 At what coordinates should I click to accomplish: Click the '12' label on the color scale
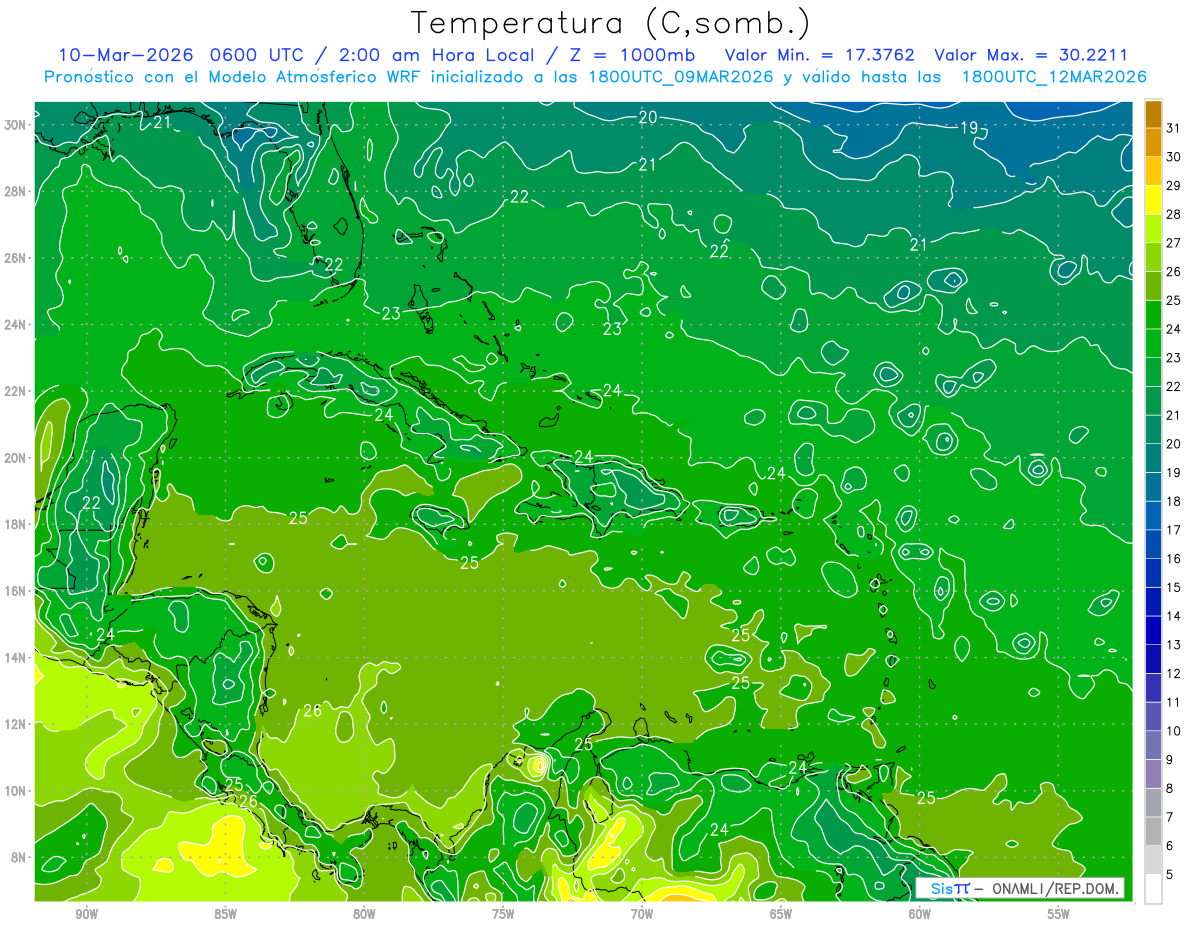coord(1174,673)
